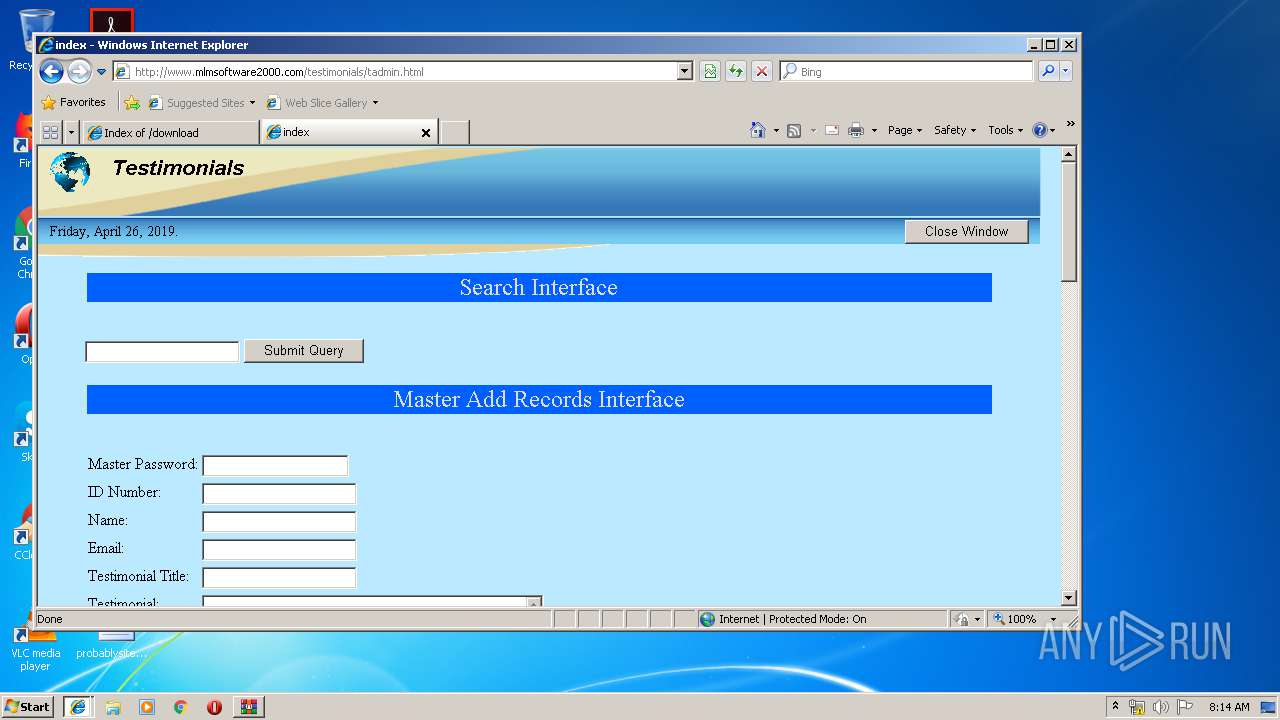This screenshot has height=720, width=1280.
Task: Show hidden system tray icons arrow
Action: [1116, 706]
